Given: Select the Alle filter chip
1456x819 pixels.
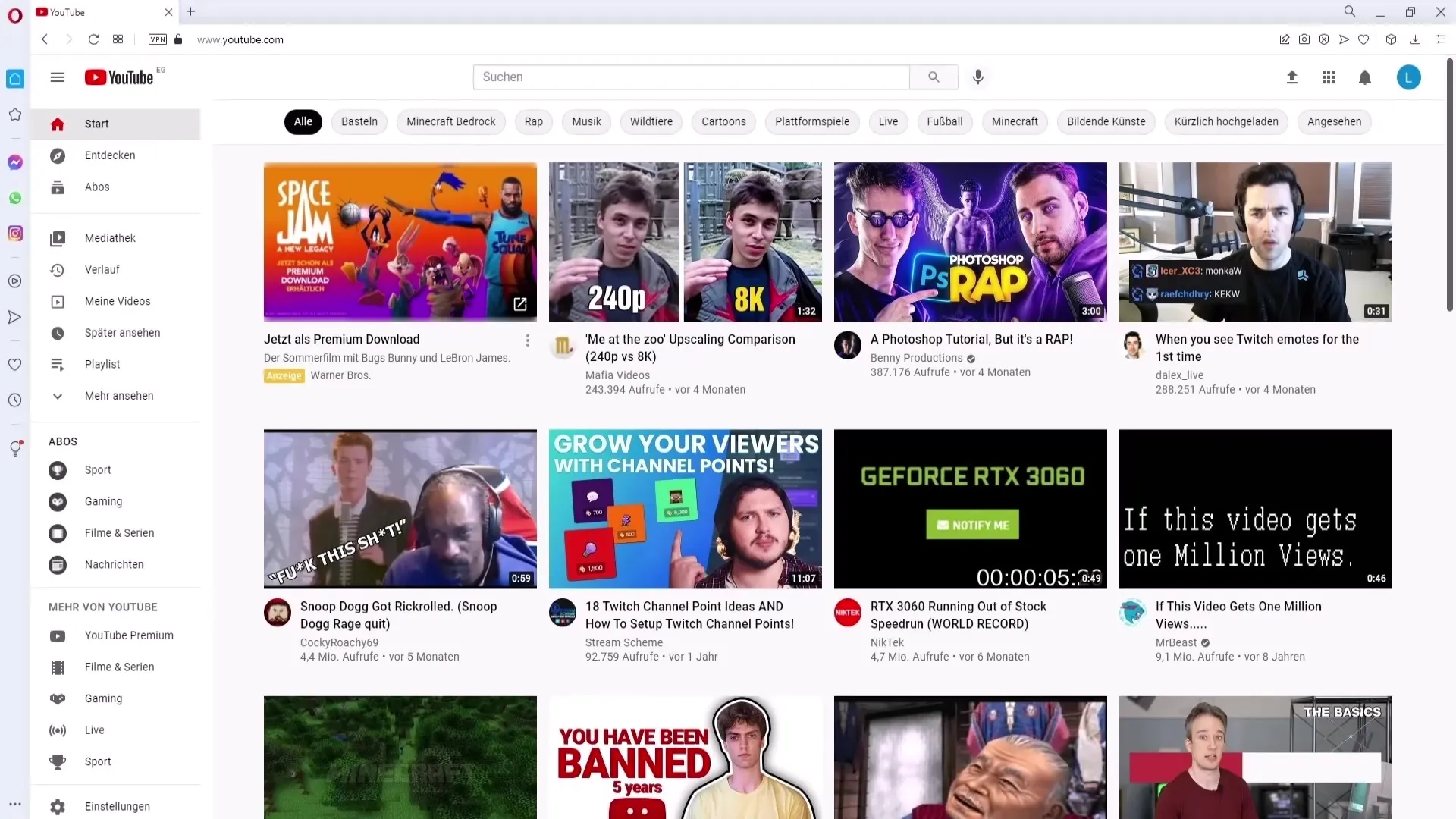Looking at the screenshot, I should coord(303,121).
